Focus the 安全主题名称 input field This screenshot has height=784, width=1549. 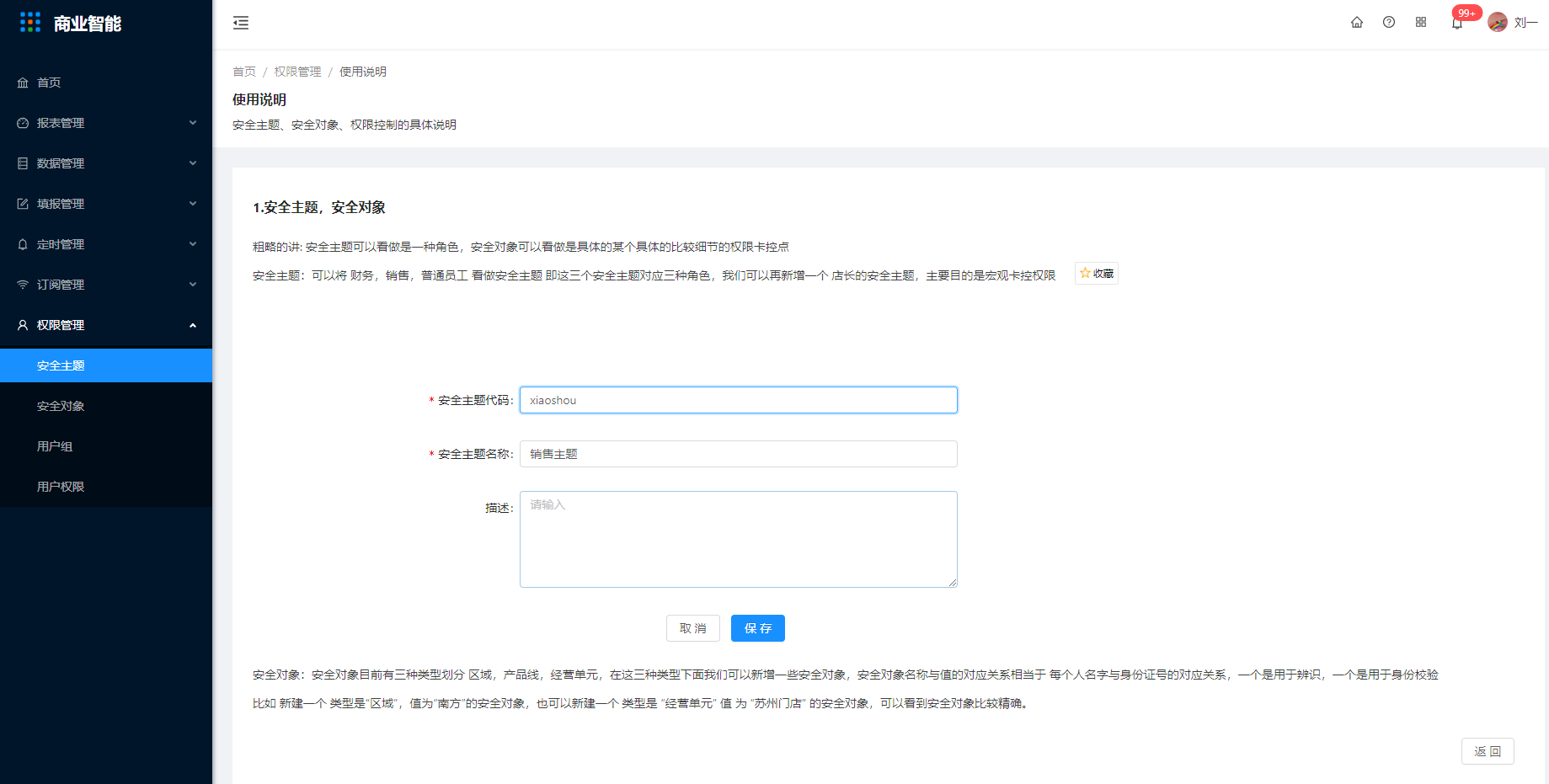pyautogui.click(x=739, y=454)
